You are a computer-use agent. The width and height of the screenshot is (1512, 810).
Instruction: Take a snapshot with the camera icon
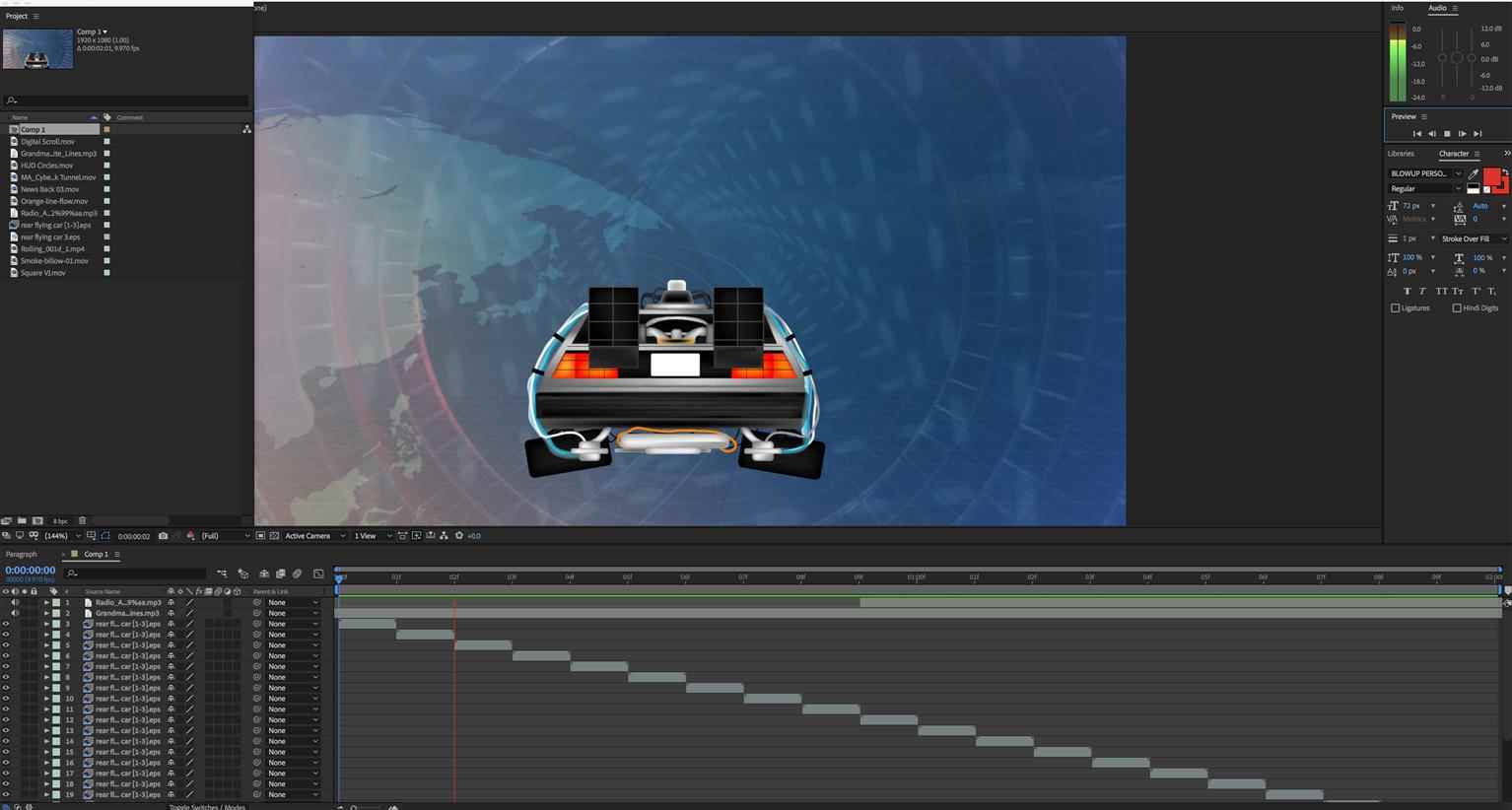(x=163, y=536)
